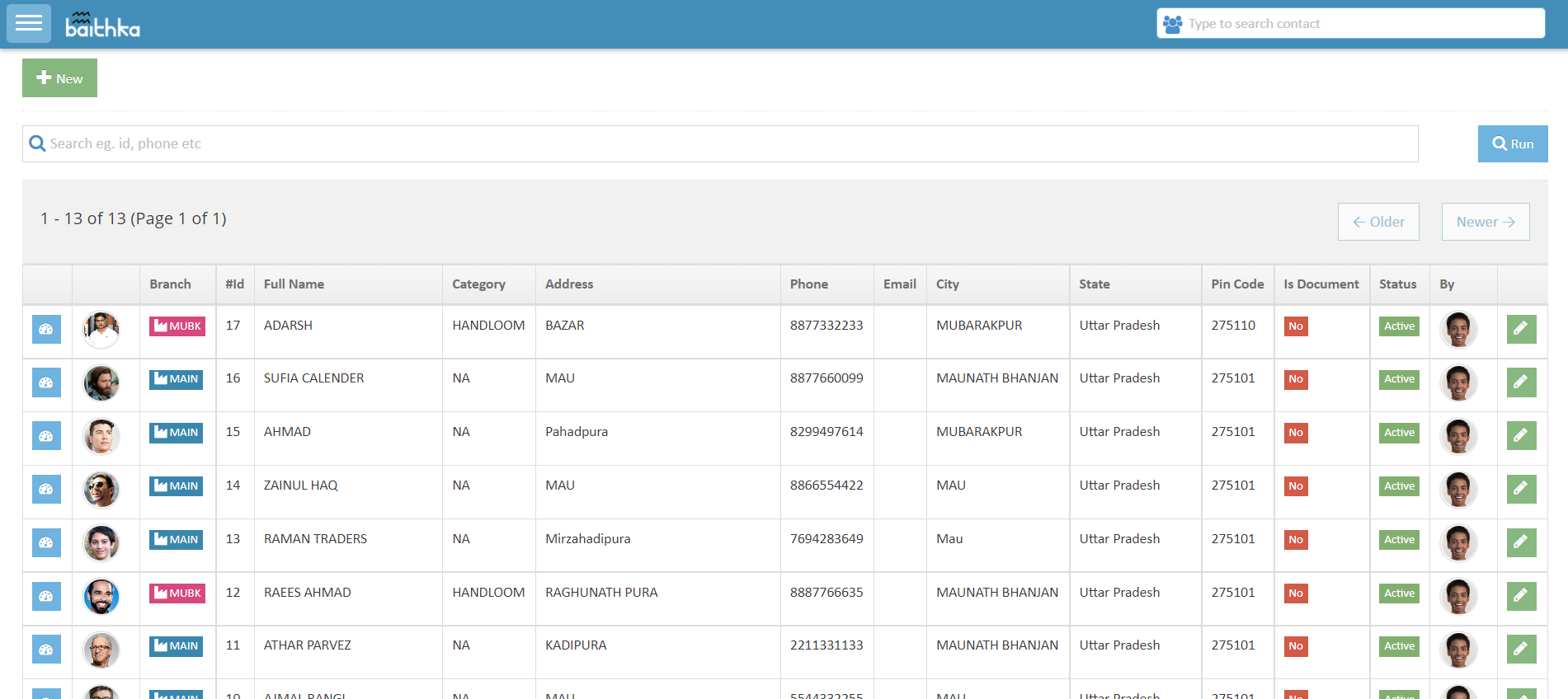The height and width of the screenshot is (699, 1568).
Task: Click AHMAD's profile photo
Action: [x=101, y=437]
